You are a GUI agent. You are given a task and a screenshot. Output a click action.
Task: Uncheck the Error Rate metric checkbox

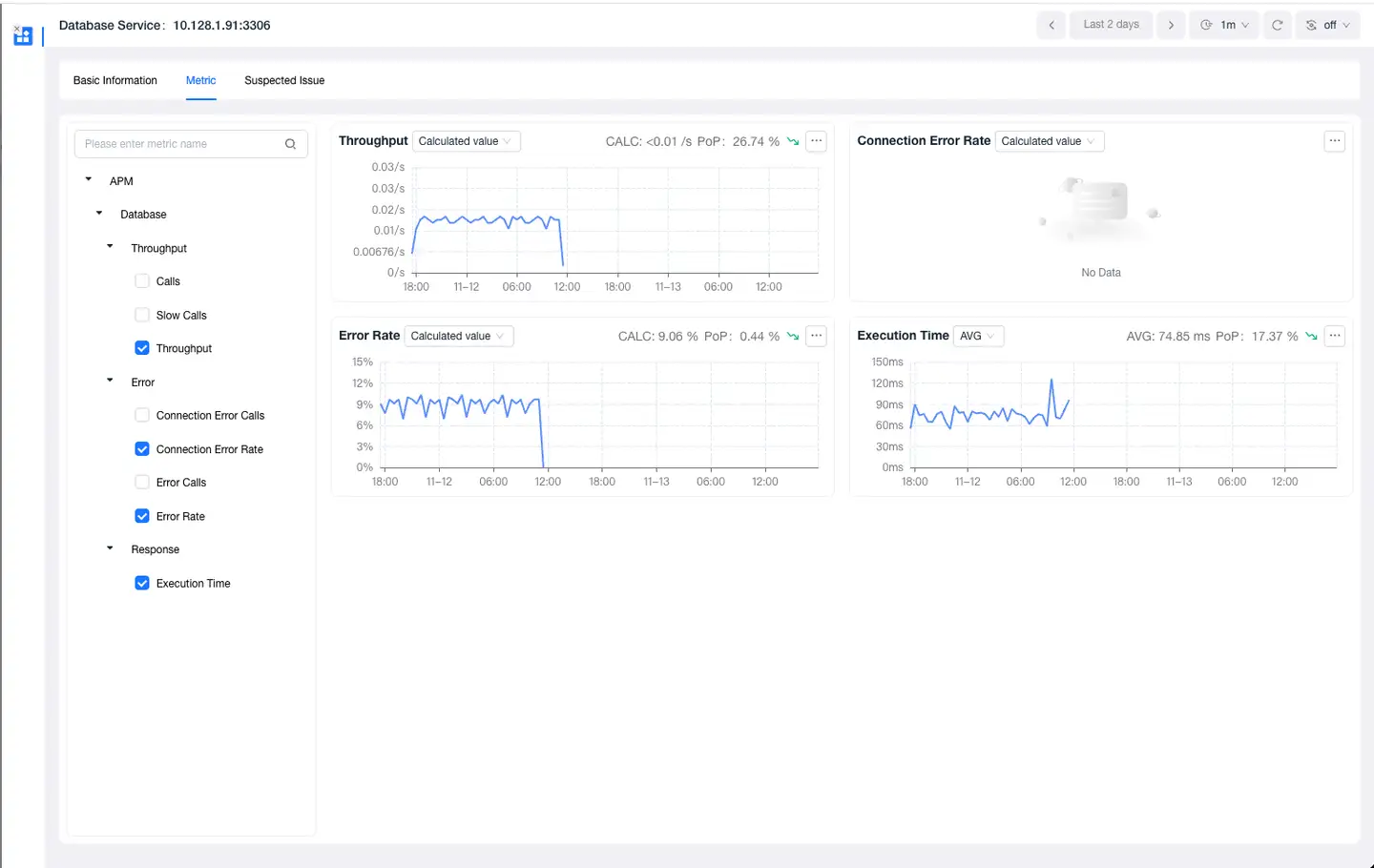click(142, 516)
